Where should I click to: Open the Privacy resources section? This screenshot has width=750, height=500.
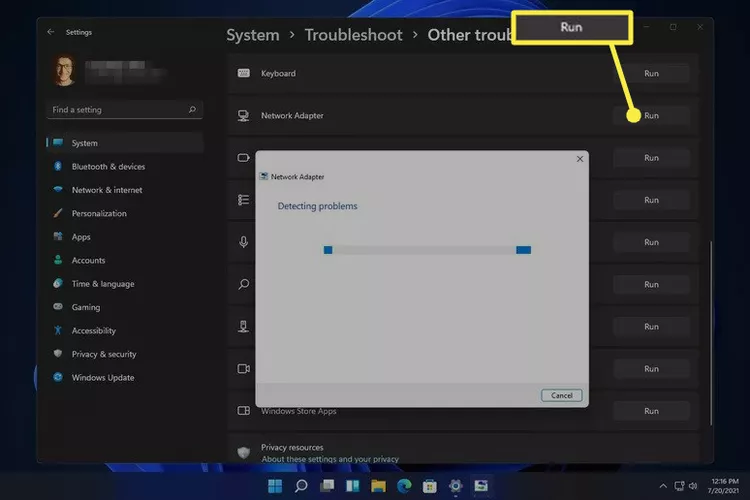[x=292, y=447]
